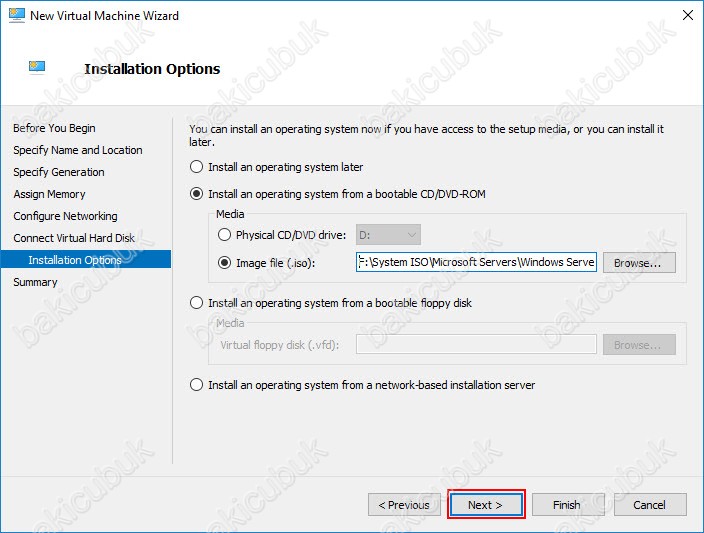This screenshot has height=533, width=704.
Task: Click the Browse button next to the virtual floppy disk field
Action: 639,345
